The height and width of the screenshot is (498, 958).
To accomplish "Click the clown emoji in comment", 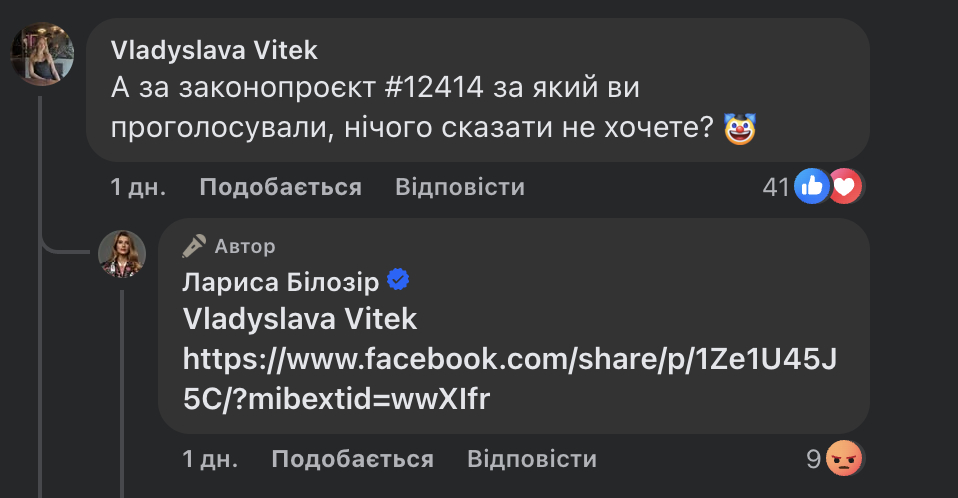I will click(x=740, y=128).
